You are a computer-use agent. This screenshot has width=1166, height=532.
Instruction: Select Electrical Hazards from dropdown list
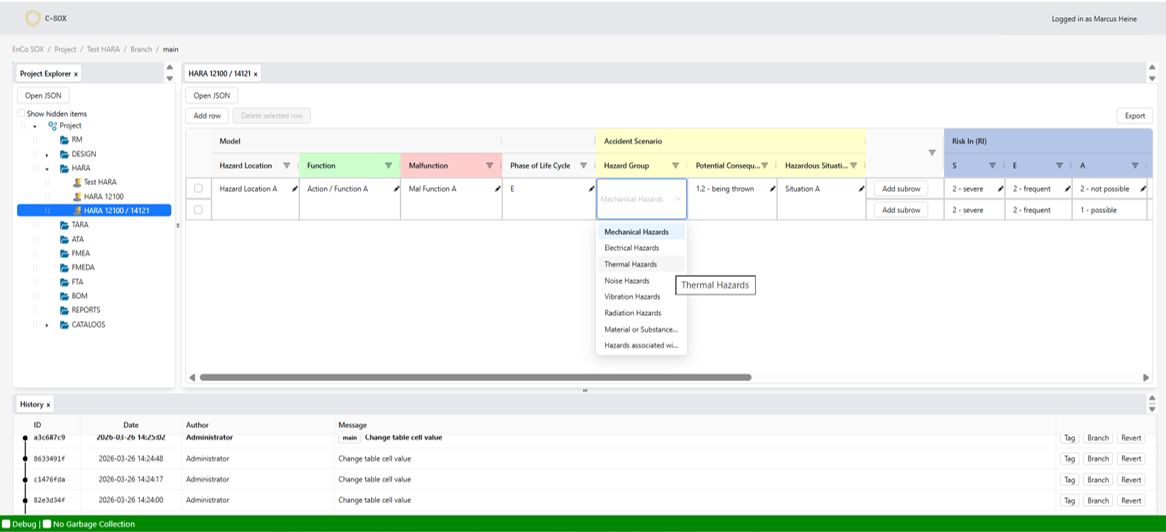tap(631, 248)
